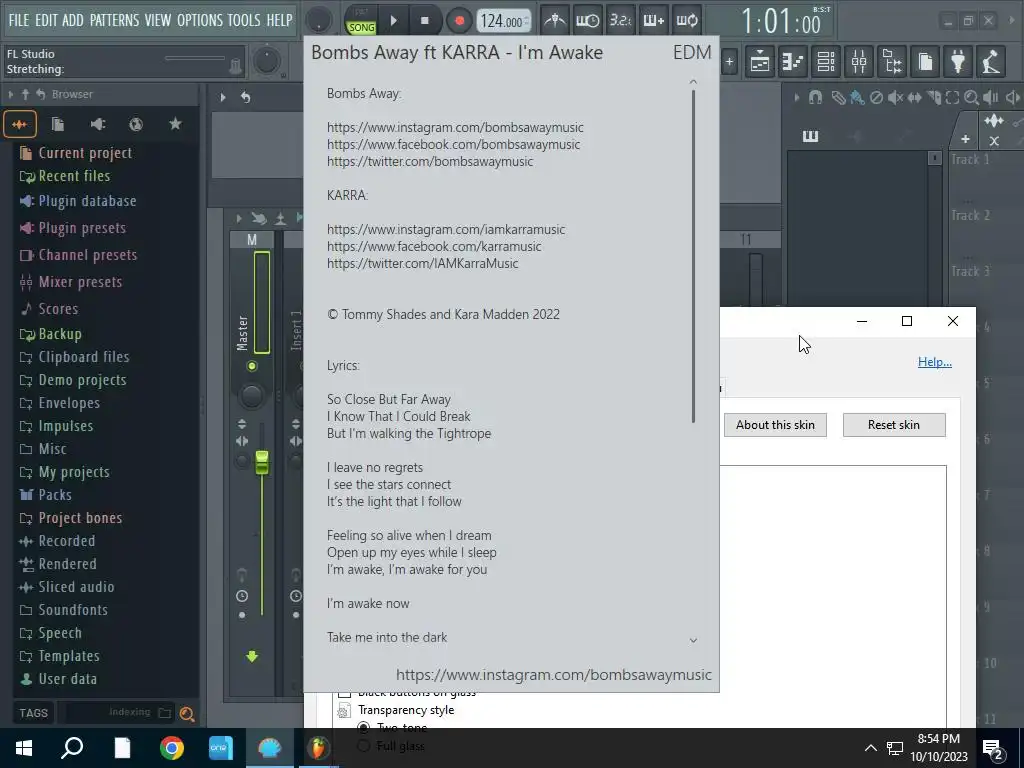The width and height of the screenshot is (1024, 768).
Task: Select the playlist zoom magnifier tool
Action: click(971, 98)
